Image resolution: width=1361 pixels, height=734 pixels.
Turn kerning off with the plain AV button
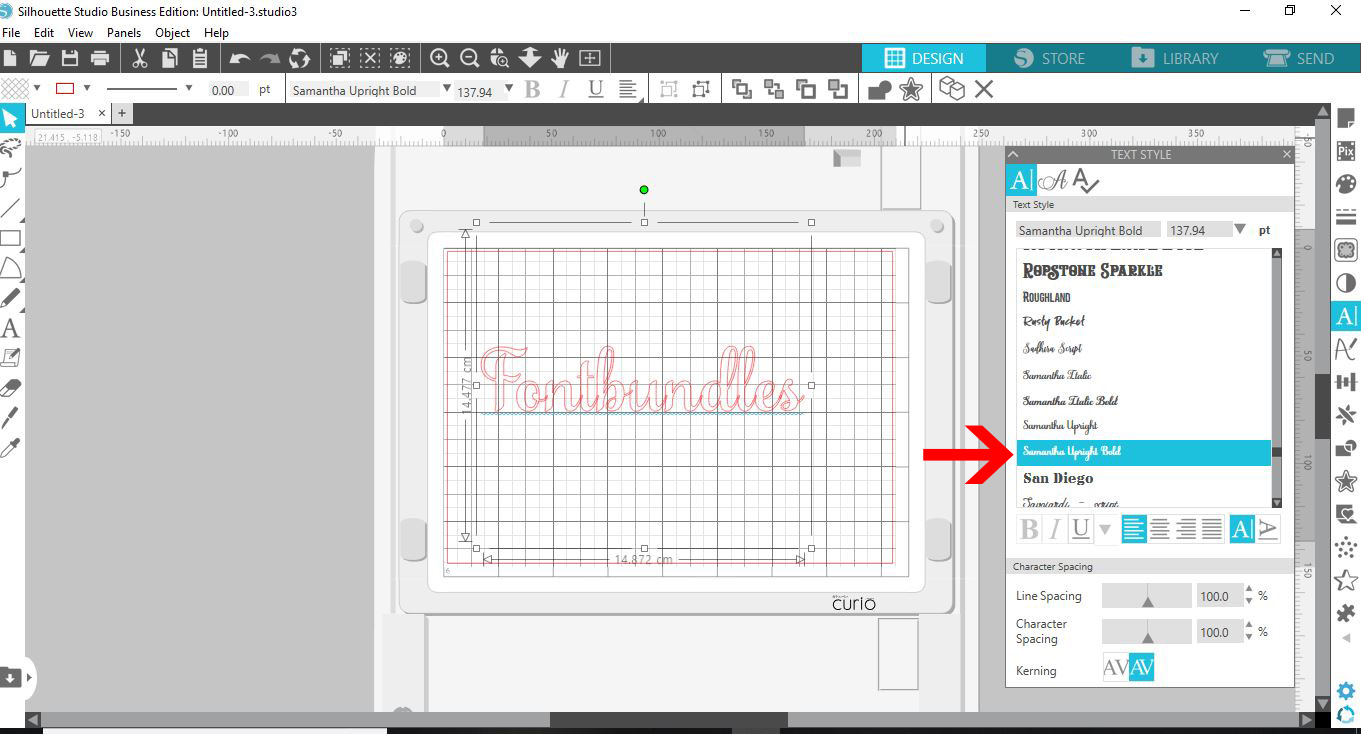[x=1115, y=667]
